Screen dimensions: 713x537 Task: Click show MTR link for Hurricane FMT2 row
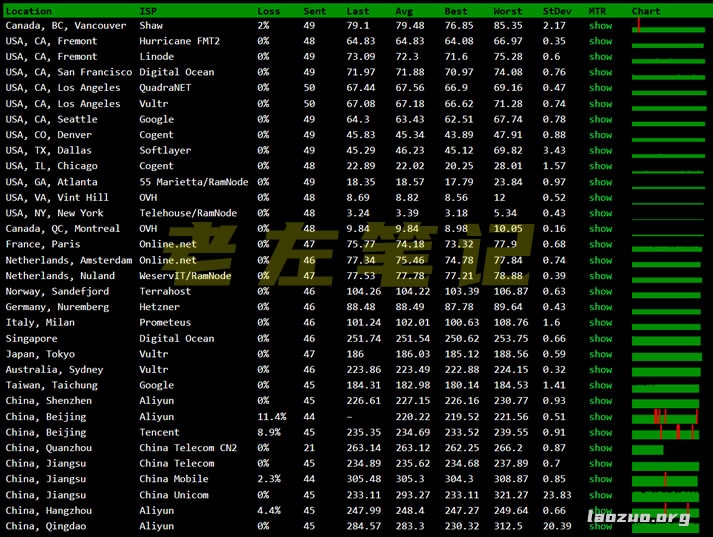[x=600, y=41]
